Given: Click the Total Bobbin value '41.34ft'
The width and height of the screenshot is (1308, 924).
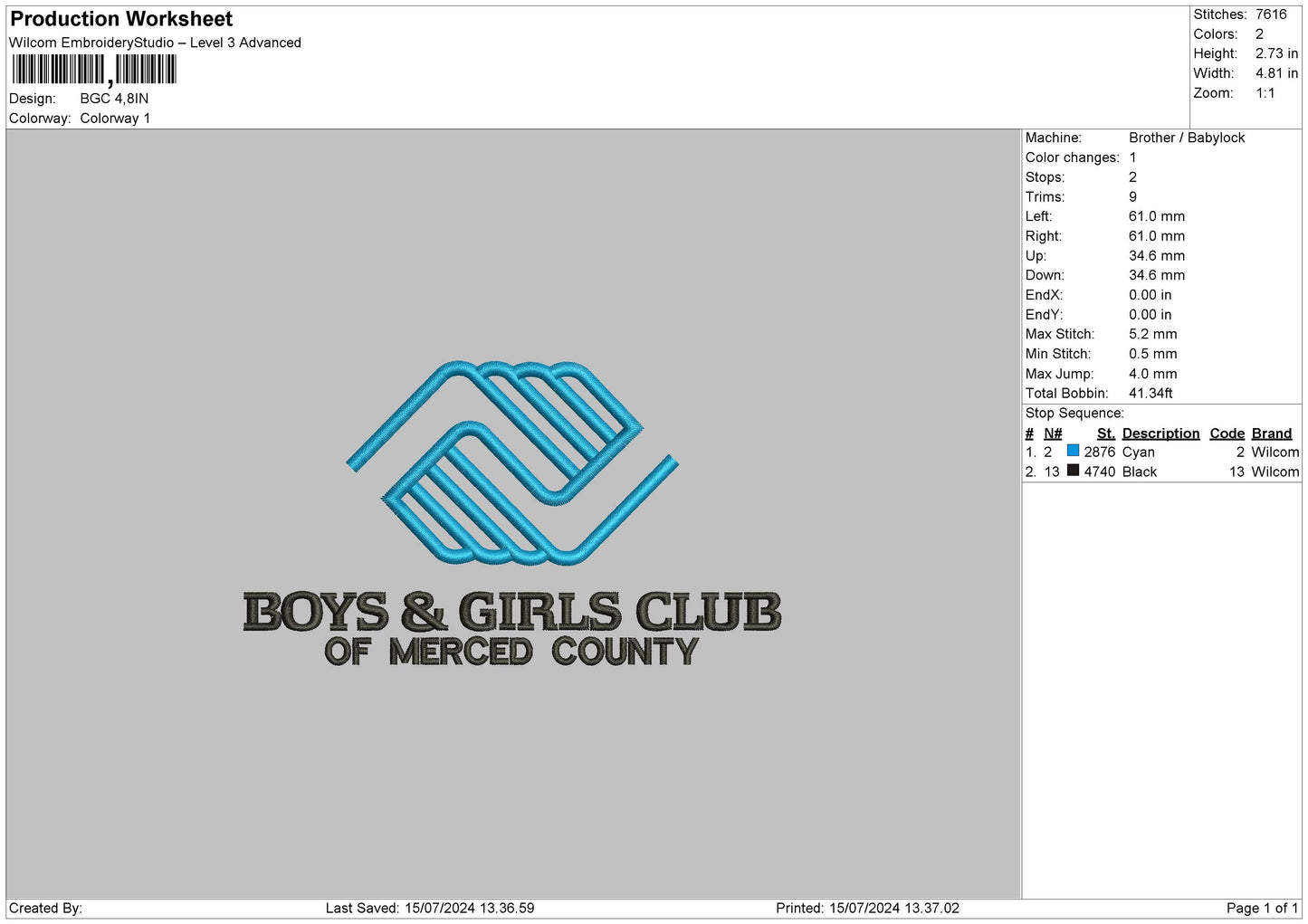Looking at the screenshot, I should (1150, 394).
